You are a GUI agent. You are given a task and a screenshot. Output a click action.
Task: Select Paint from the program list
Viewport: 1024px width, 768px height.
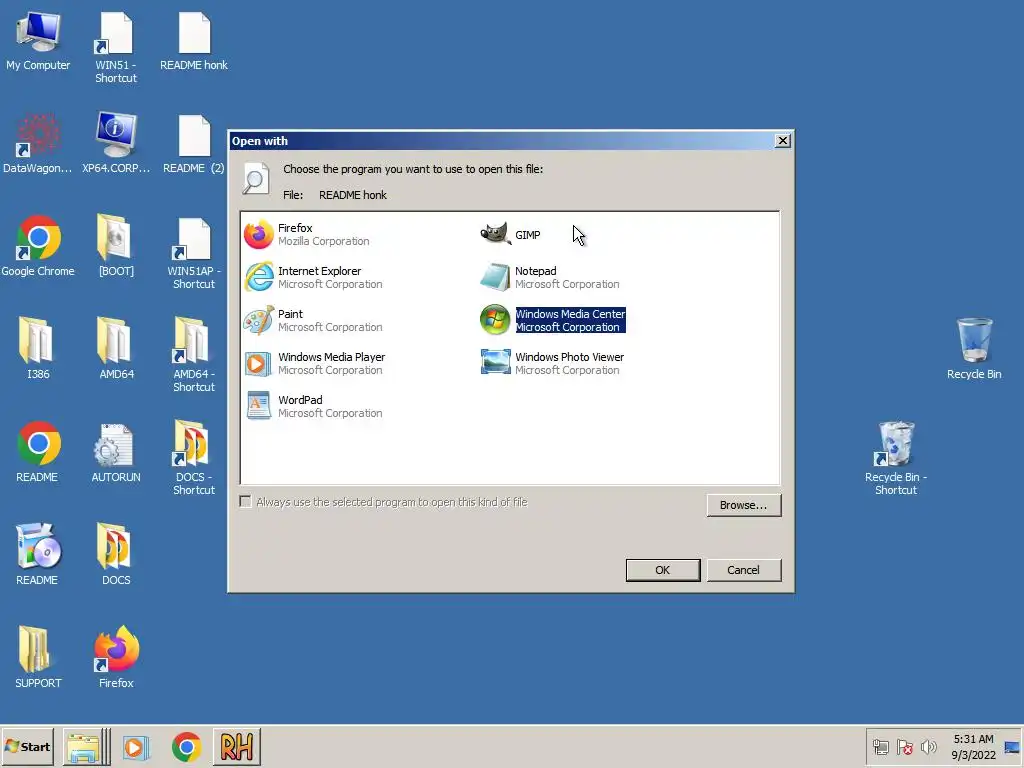coord(313,321)
